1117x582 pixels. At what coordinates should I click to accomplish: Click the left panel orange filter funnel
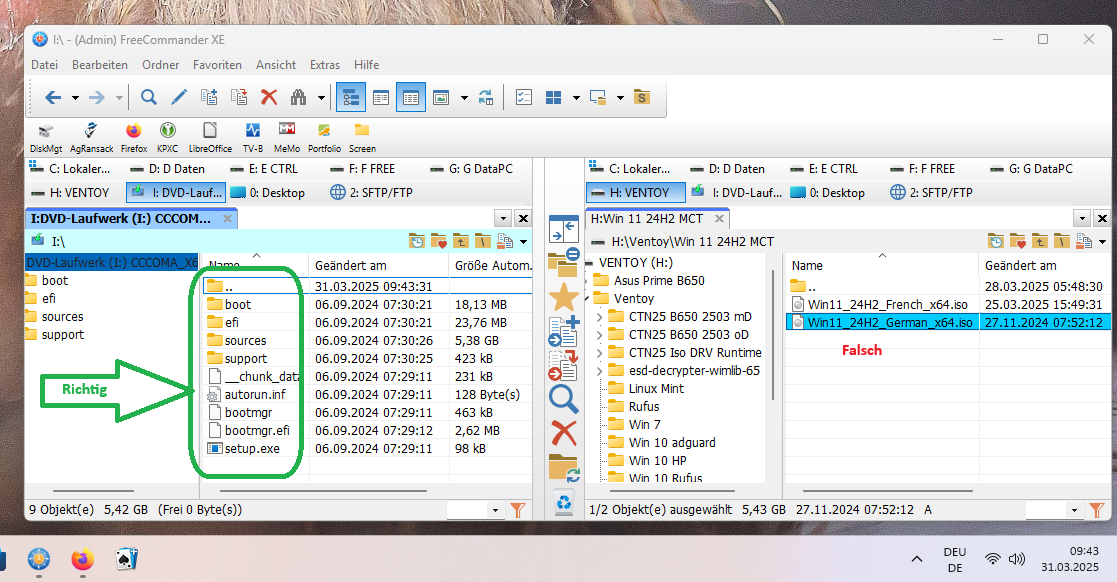click(x=518, y=510)
